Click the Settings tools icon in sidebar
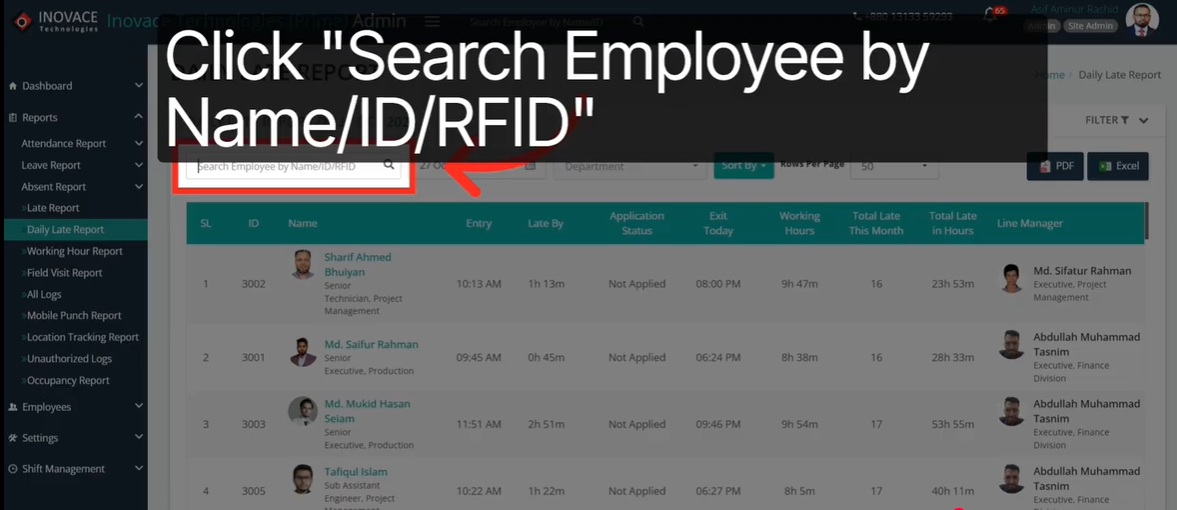Screen dimensions: 1177x510 pyautogui.click(x=13, y=438)
